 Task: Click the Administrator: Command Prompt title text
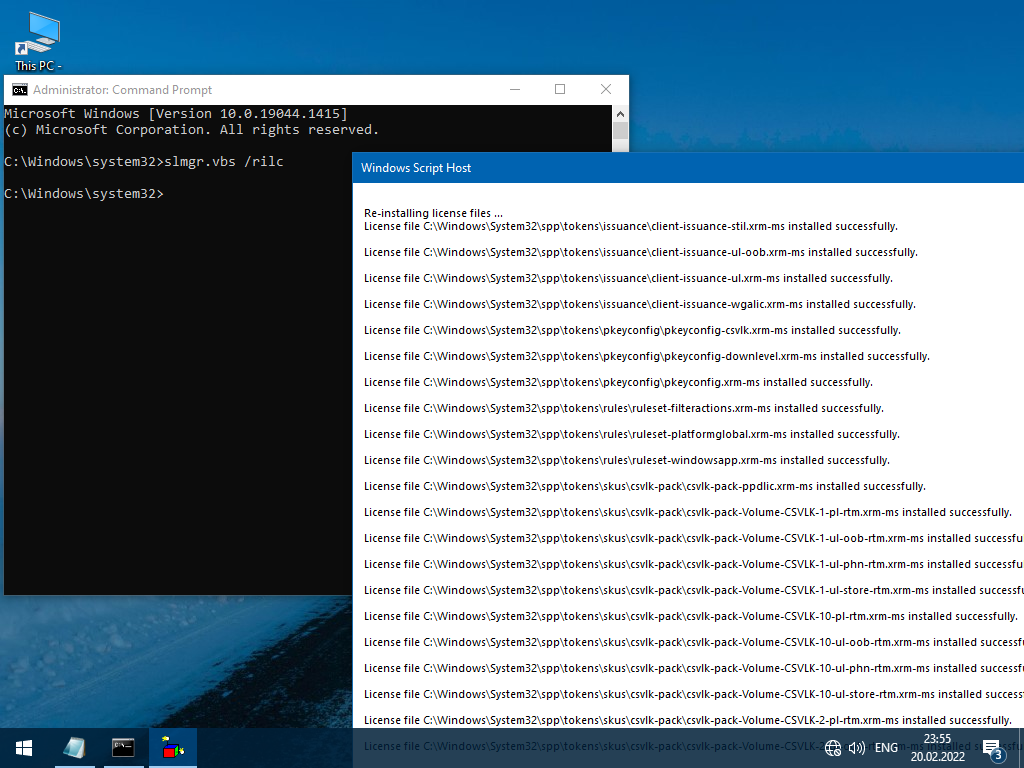[122, 89]
